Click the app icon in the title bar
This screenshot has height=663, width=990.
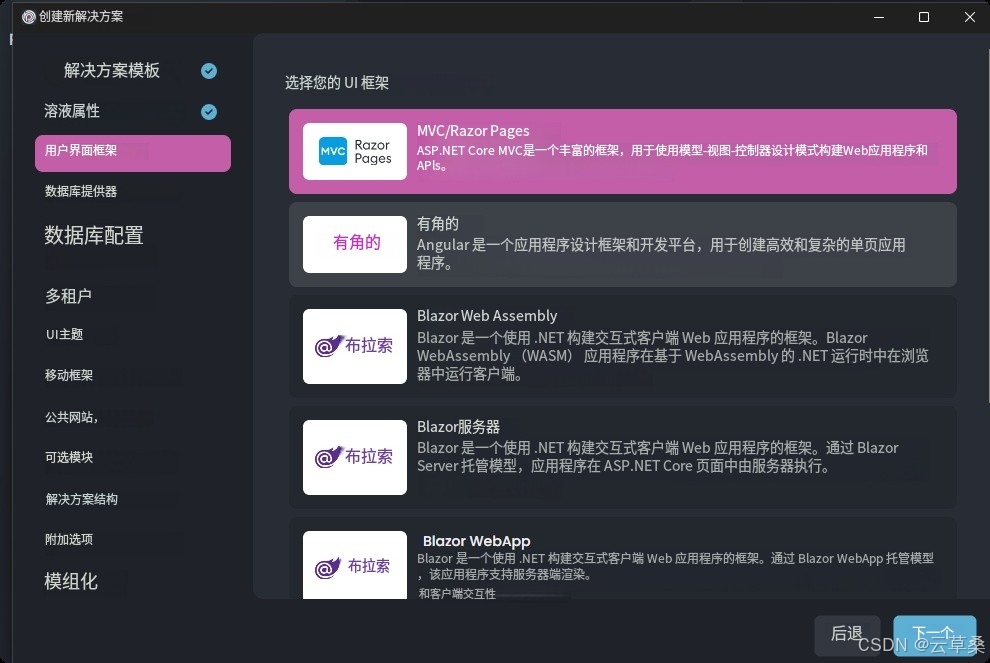pos(28,17)
